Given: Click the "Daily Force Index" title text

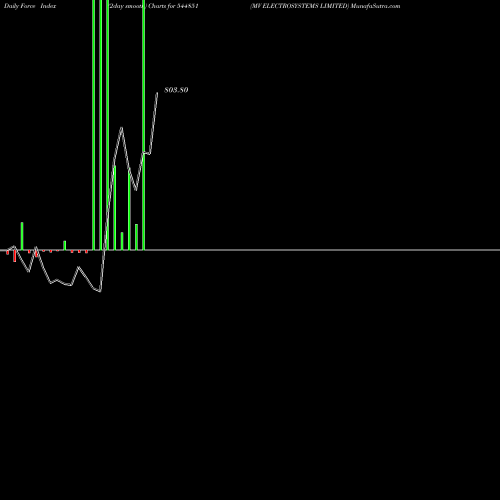Looking at the screenshot, I should coord(30,6).
